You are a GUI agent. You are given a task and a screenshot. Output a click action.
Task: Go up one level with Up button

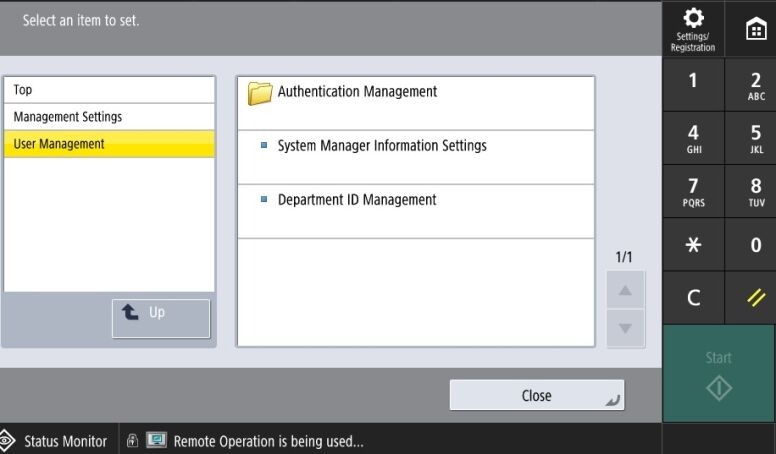(x=161, y=318)
